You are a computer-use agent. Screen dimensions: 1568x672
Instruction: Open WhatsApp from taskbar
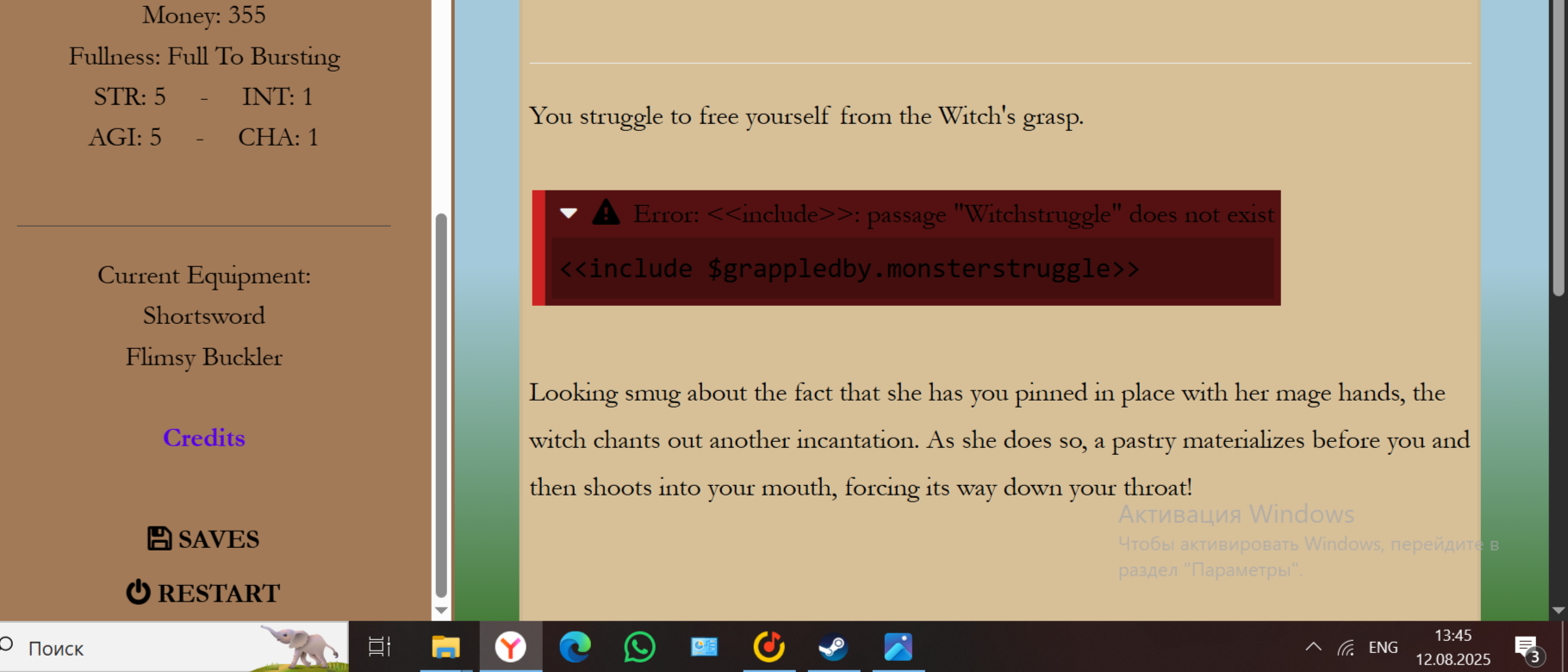(x=640, y=646)
